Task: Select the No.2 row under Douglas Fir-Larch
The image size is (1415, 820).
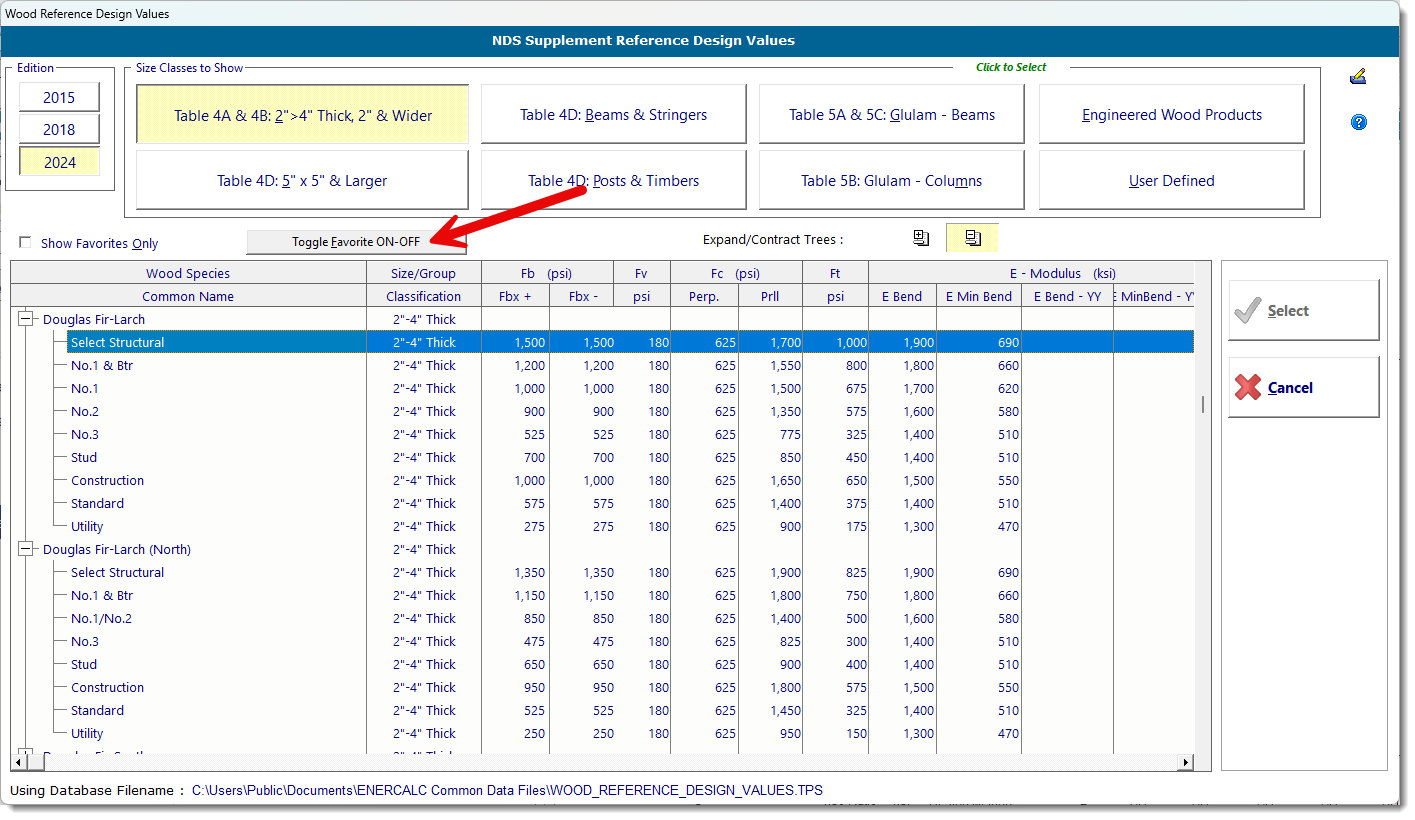Action: point(85,412)
